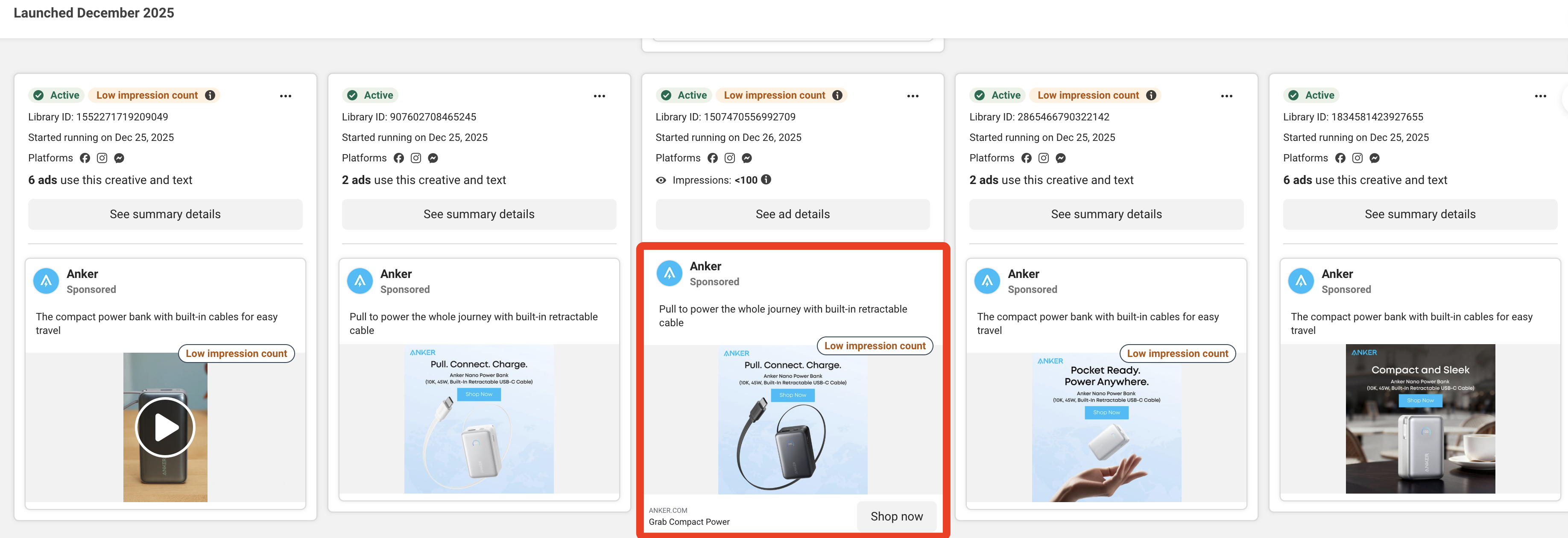This screenshot has width=1568, height=538.
Task: Click info icon on ad 2865466790322142 impression badge
Action: (1150, 96)
